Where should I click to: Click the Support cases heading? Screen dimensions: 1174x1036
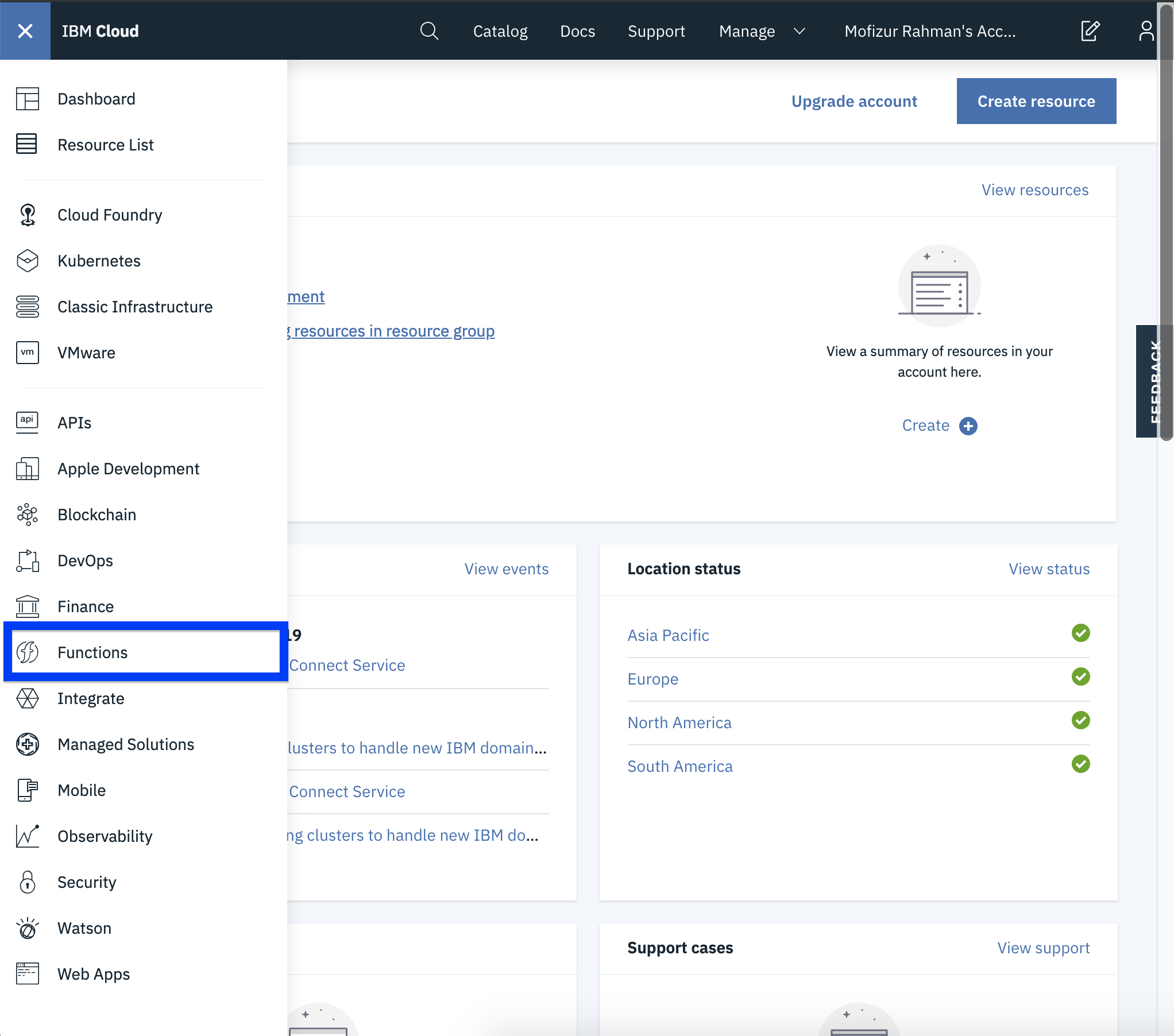pos(680,948)
